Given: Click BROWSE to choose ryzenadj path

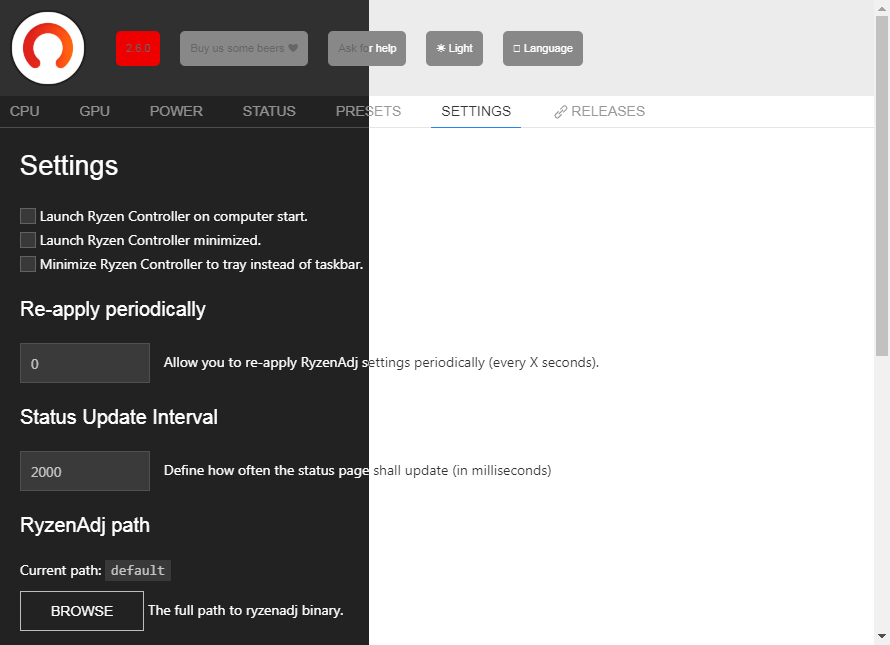Looking at the screenshot, I should [82, 611].
